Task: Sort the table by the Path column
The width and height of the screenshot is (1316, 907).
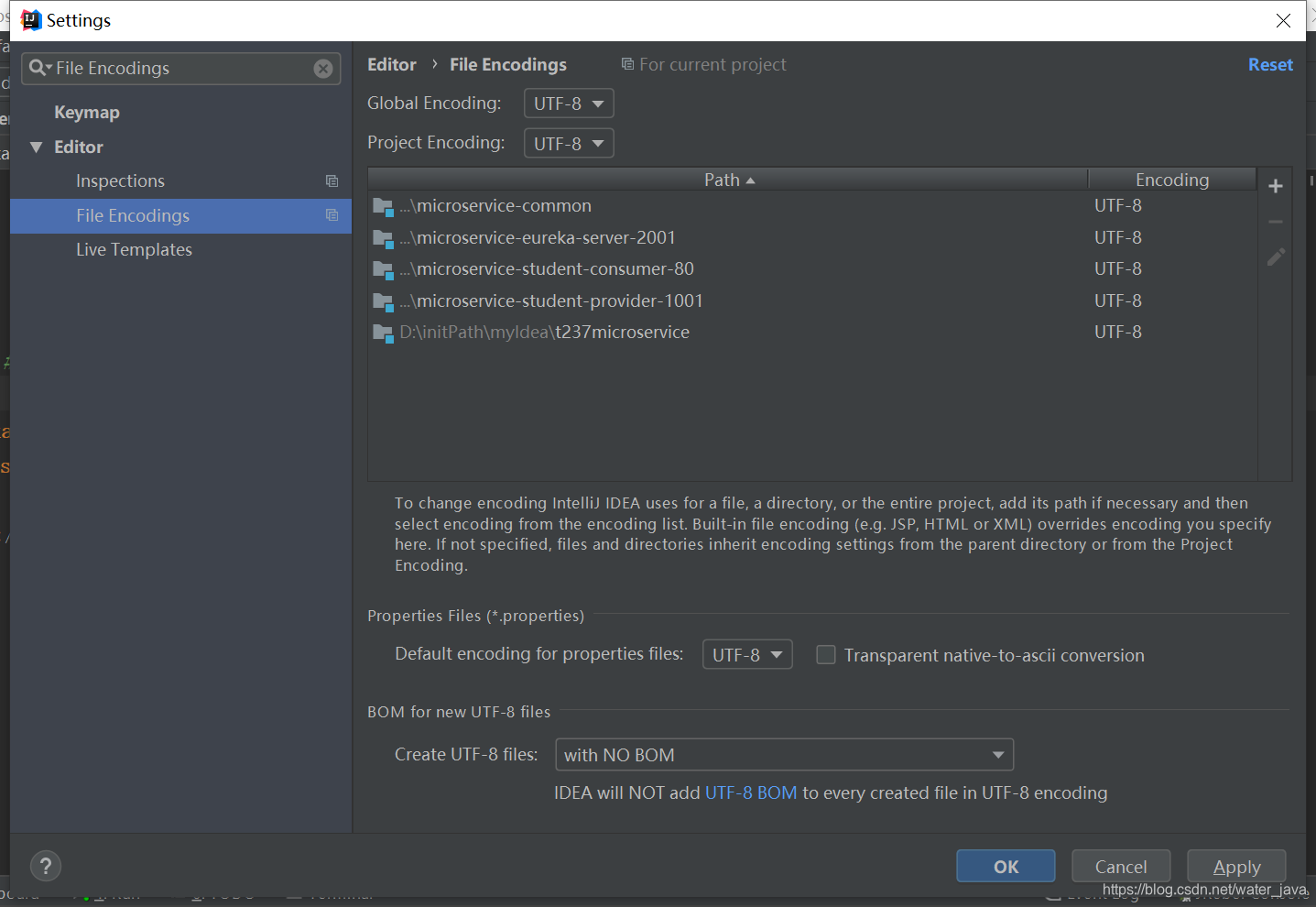Action: coord(728,180)
